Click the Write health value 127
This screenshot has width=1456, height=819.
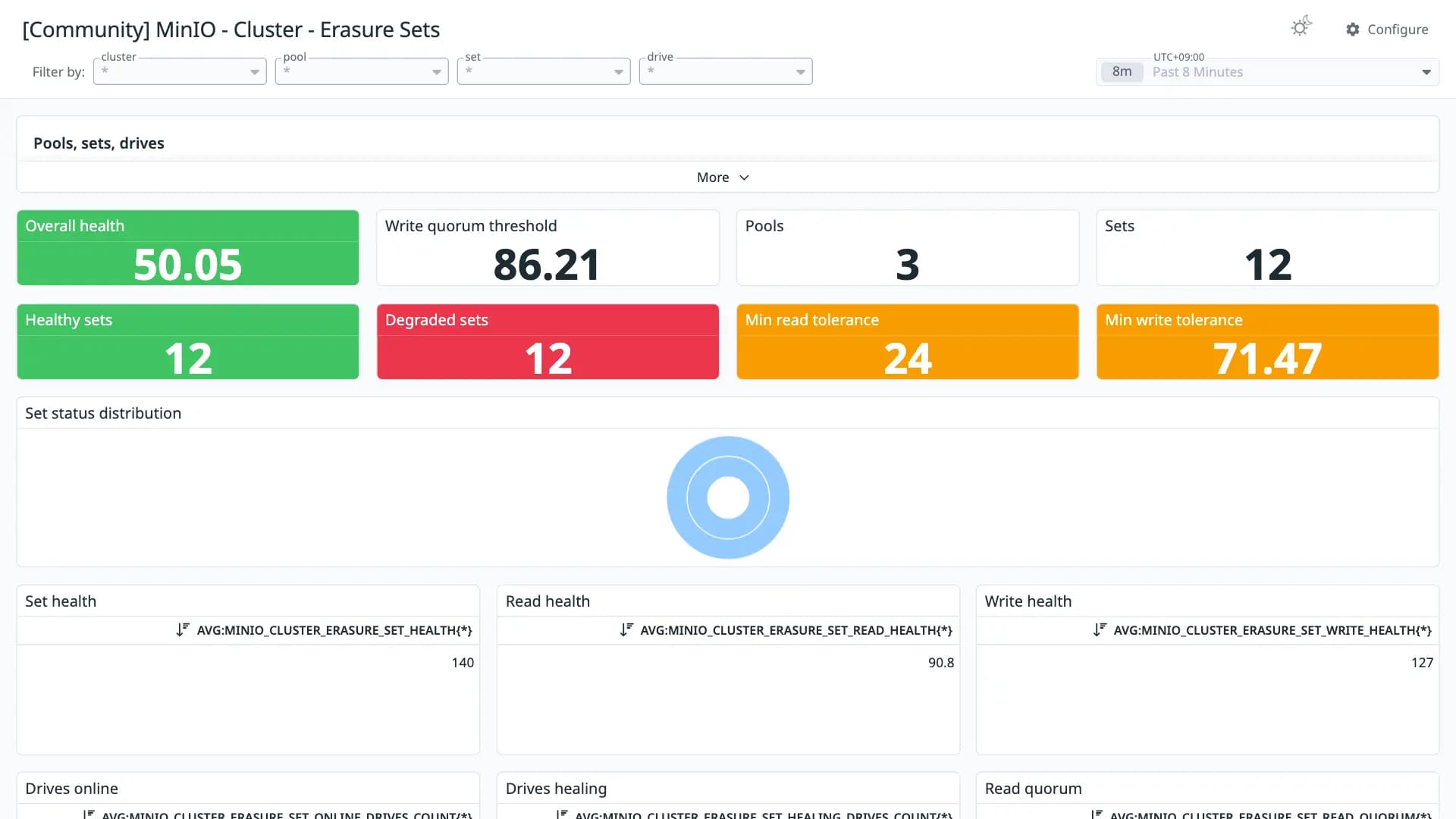pyautogui.click(x=1422, y=663)
